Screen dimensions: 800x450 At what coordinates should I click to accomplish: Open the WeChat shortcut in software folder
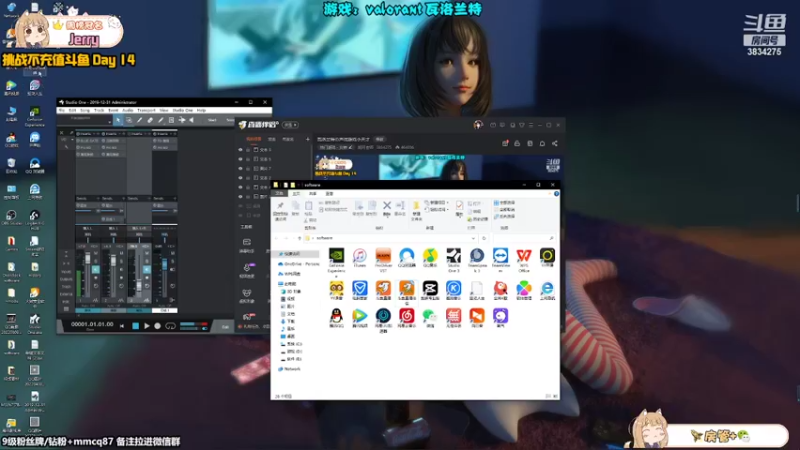tap(430, 318)
